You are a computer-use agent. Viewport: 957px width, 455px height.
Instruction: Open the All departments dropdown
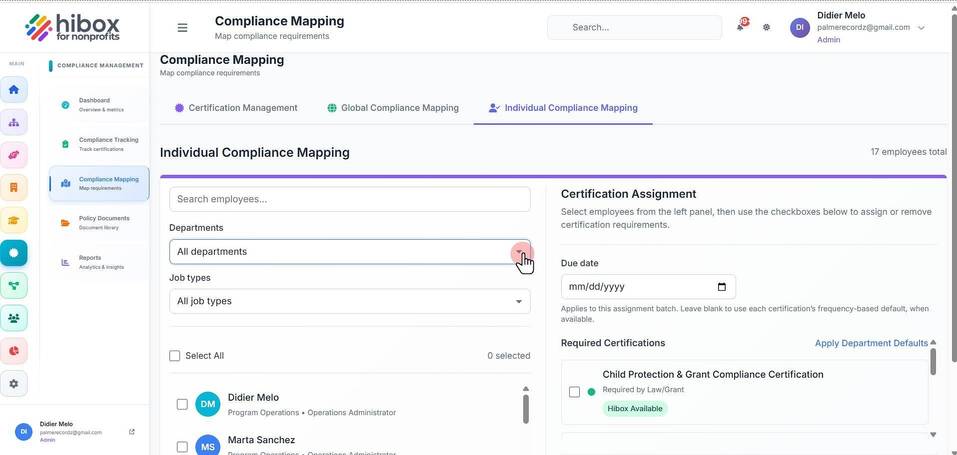(350, 252)
